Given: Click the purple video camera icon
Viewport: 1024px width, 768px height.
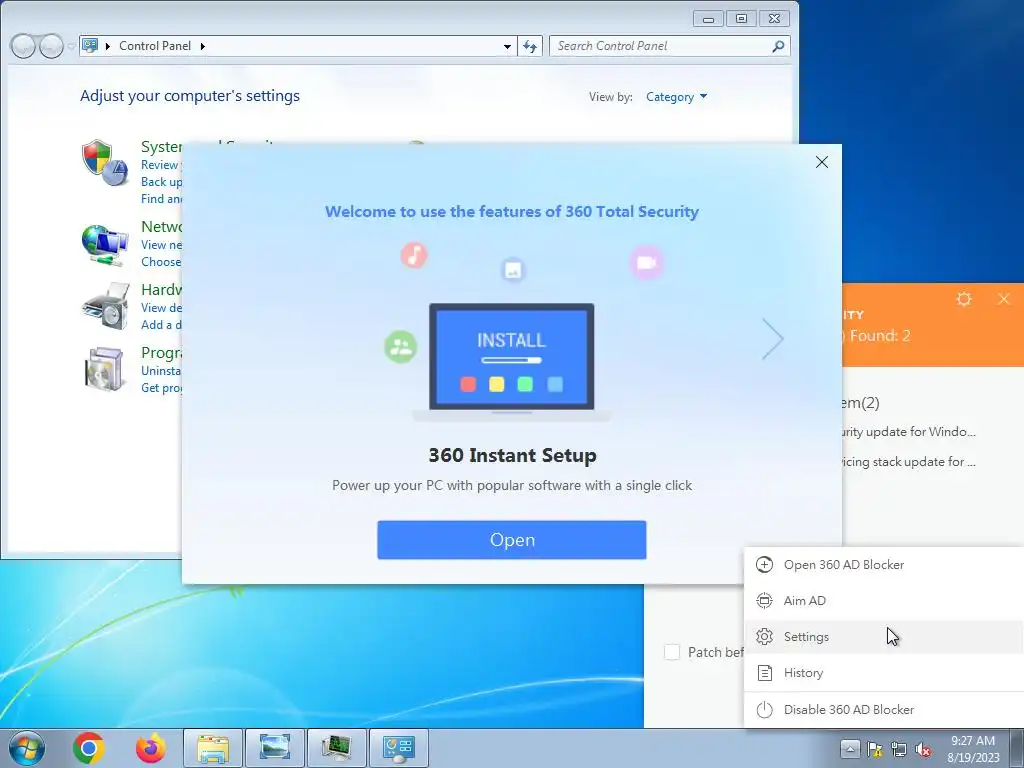Looking at the screenshot, I should pos(646,263).
